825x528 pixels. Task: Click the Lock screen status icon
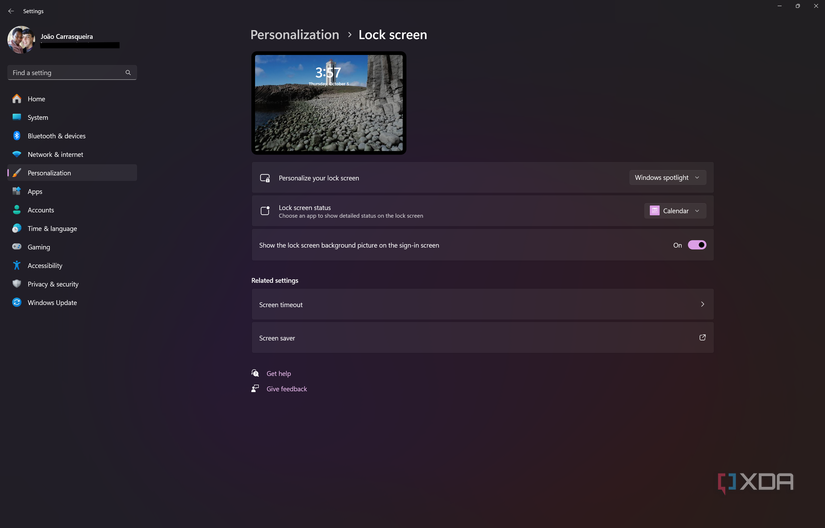point(265,211)
